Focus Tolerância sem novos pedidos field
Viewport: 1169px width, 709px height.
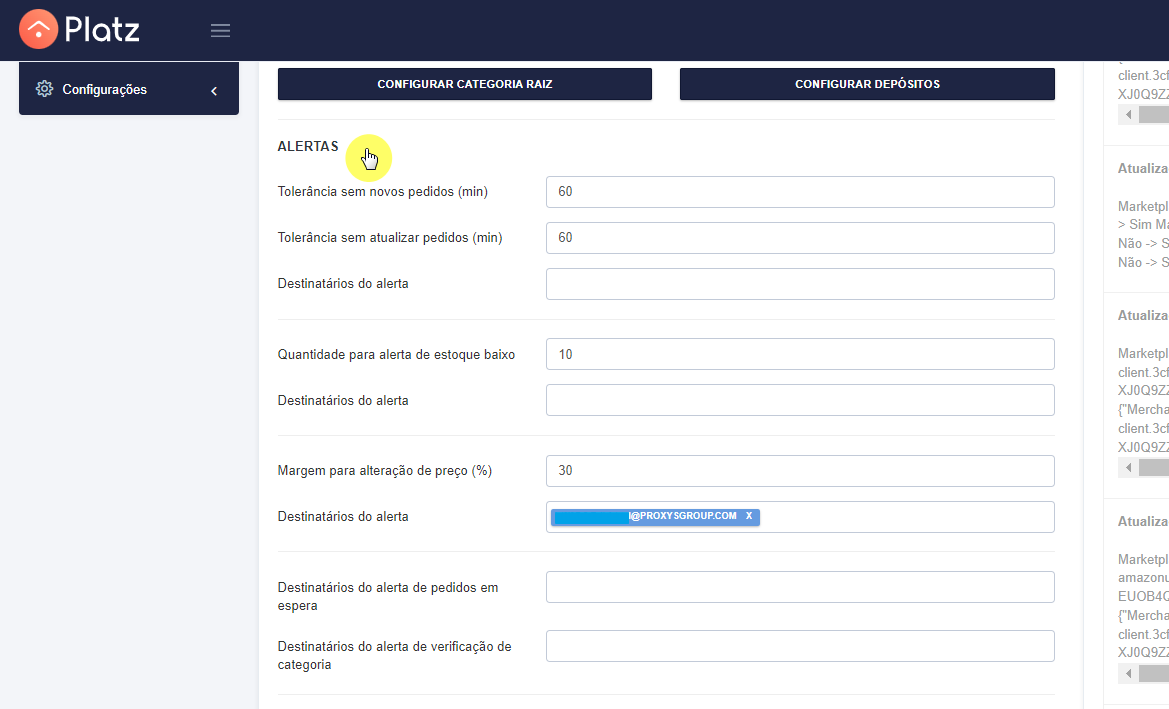(800, 192)
